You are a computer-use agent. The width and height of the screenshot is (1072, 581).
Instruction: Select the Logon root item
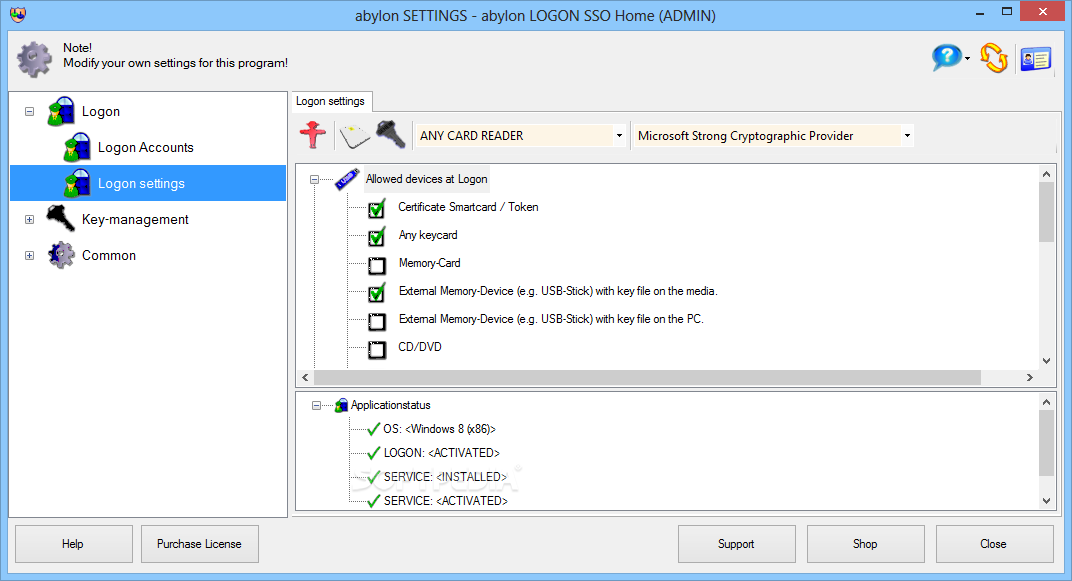[x=100, y=111]
